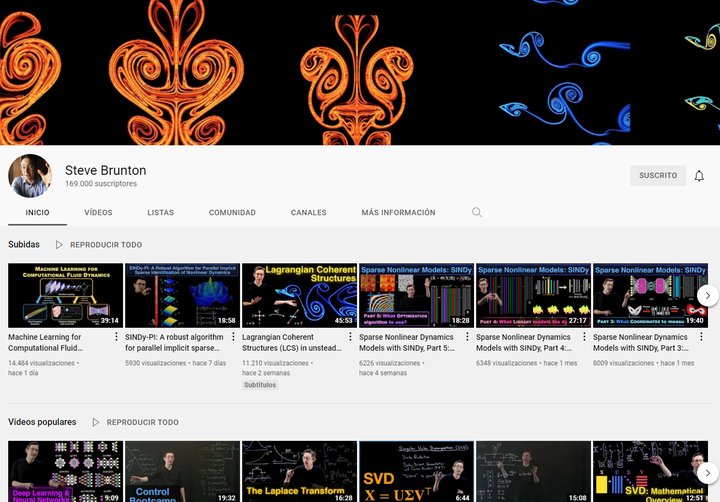Viewport: 720px width, 502px height.
Task: Click '5930 visualizaciones · hace 7 días' text
Action: point(175,363)
